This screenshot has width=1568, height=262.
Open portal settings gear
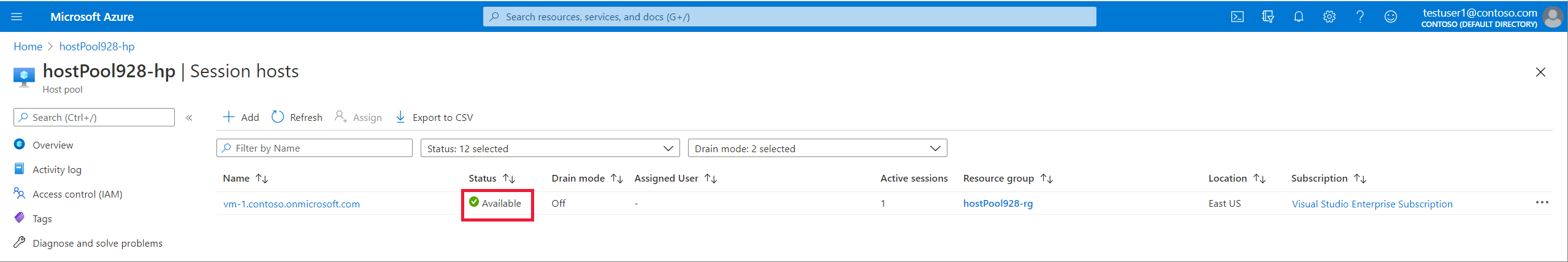1329,17
